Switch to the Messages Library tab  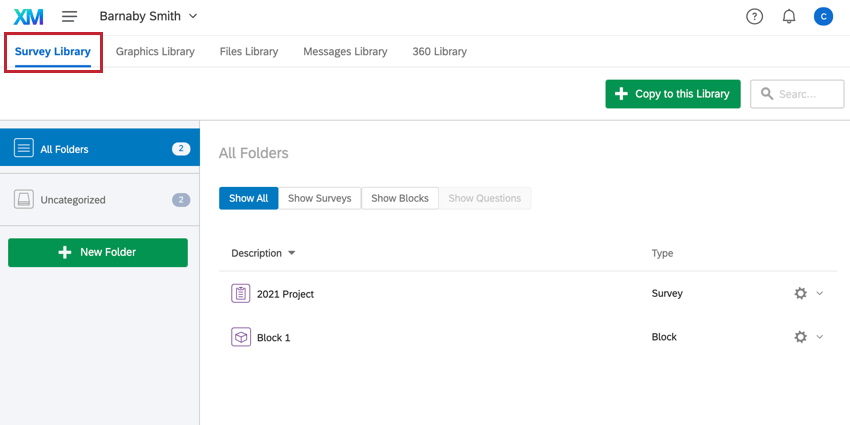click(x=345, y=51)
